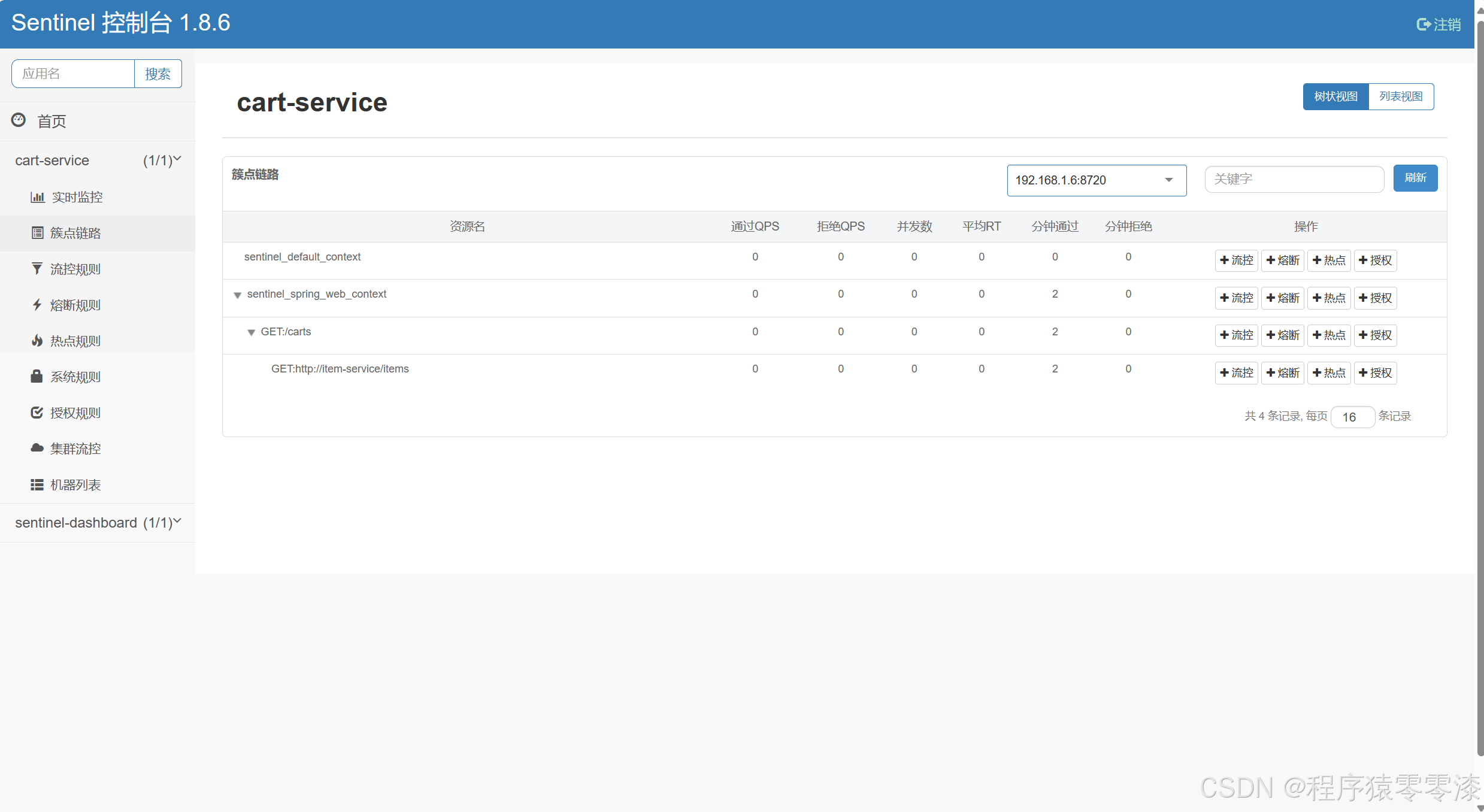1484x812 pixels.
Task: Click the GET:http://item-service/items resource name
Action: pos(340,369)
